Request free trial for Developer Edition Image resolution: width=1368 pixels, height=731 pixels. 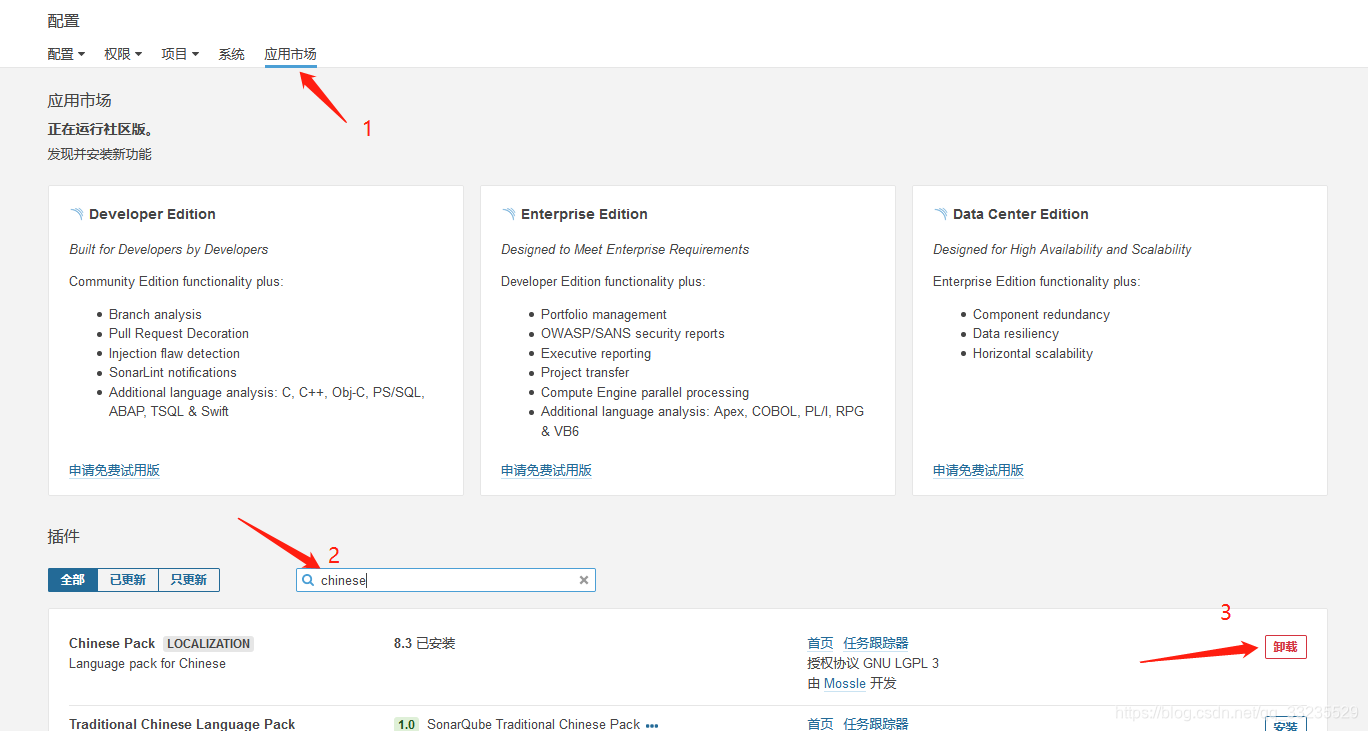click(x=114, y=470)
